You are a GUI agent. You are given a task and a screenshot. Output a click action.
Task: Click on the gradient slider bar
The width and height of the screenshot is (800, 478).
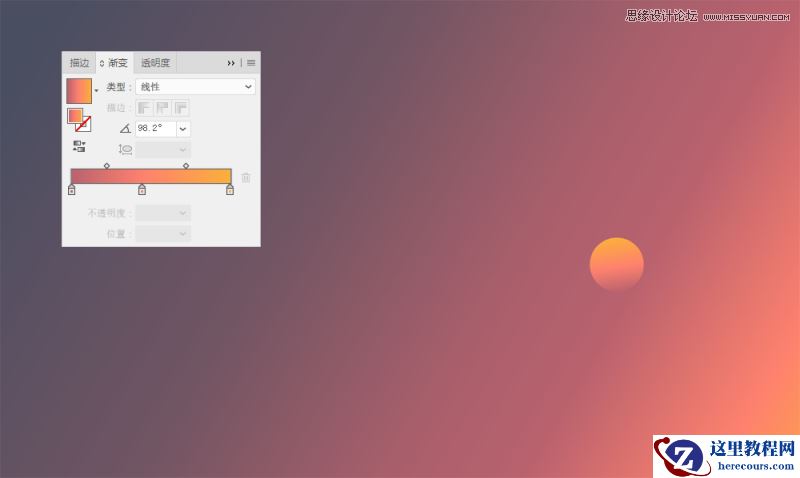[x=151, y=176]
